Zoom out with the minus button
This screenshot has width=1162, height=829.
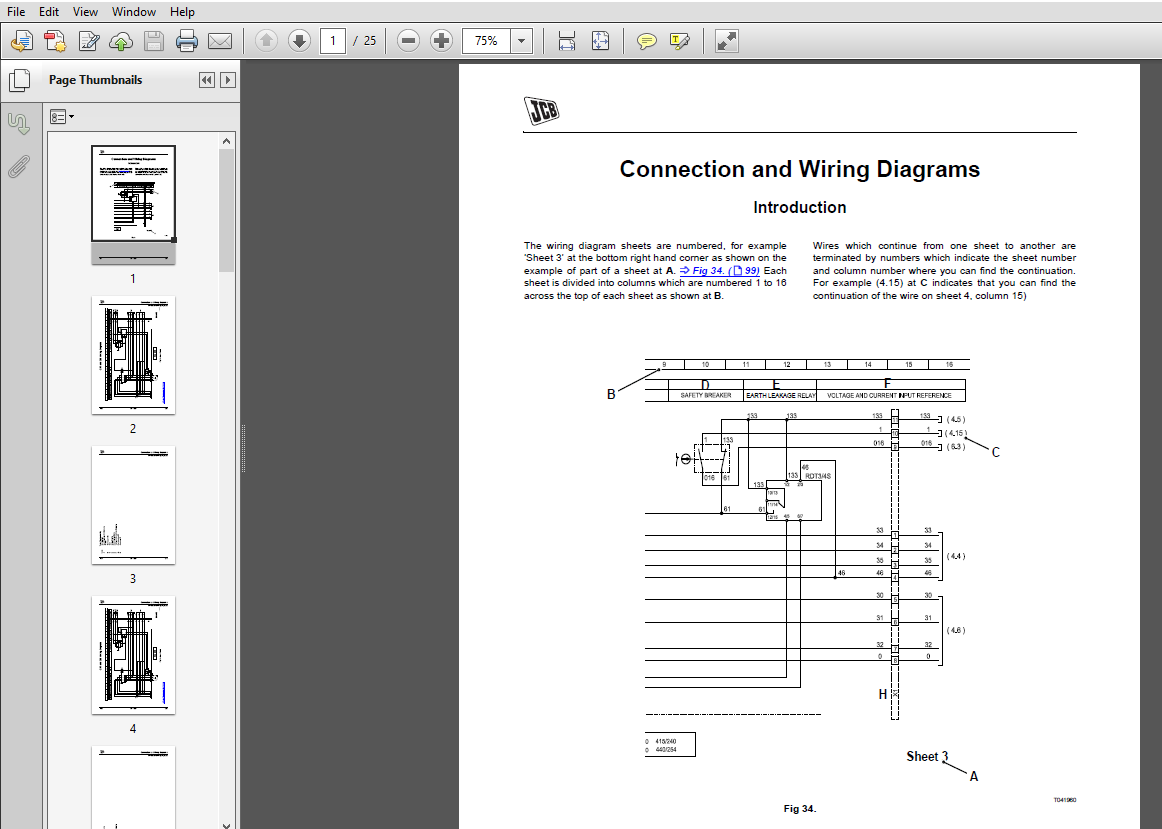click(x=408, y=41)
